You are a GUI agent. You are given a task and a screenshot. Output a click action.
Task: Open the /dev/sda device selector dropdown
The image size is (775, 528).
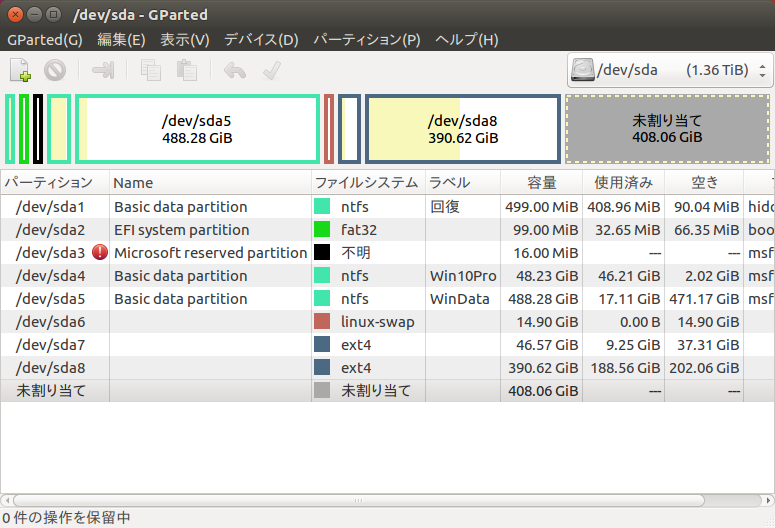click(x=669, y=71)
